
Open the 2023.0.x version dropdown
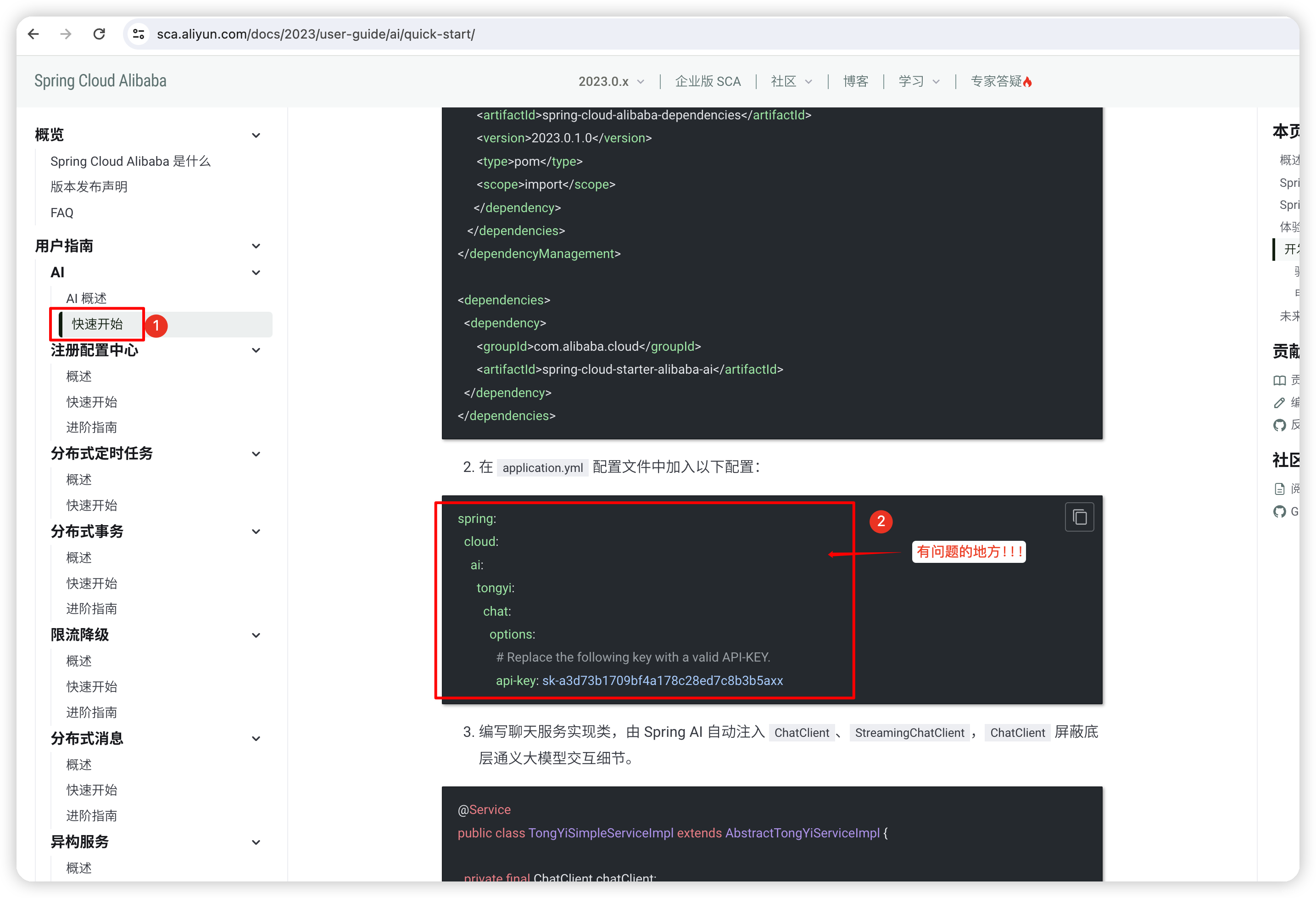(x=611, y=82)
